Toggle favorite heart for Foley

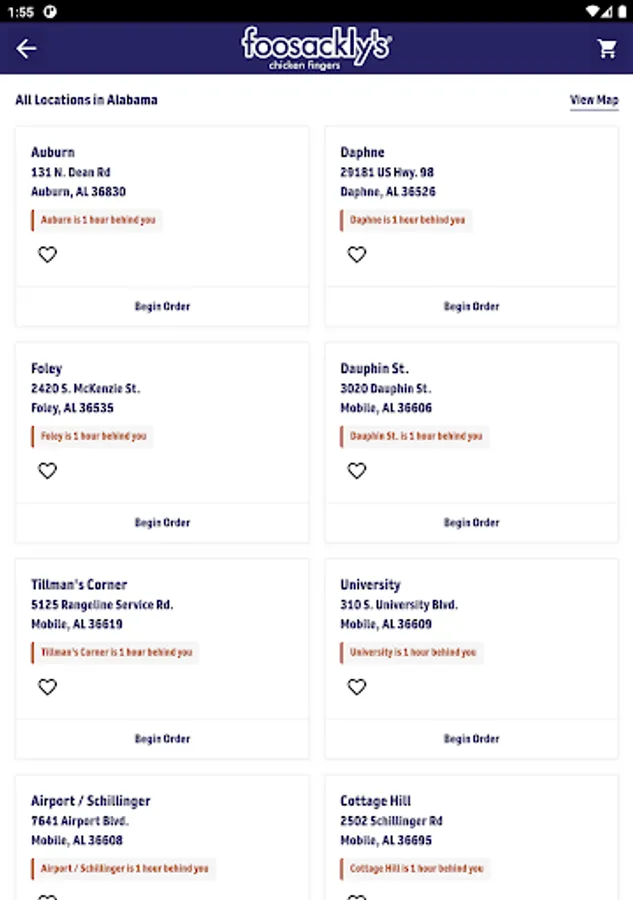click(47, 470)
